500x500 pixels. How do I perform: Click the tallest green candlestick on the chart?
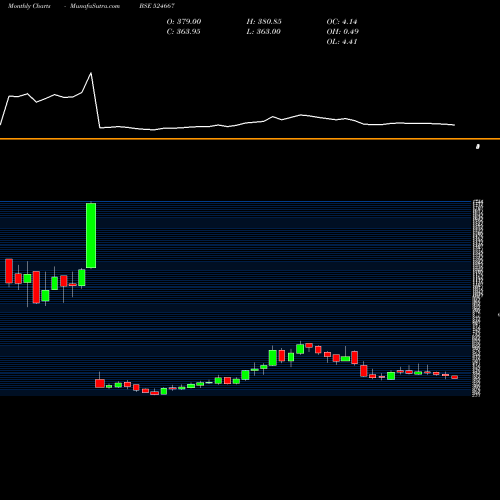click(91, 235)
